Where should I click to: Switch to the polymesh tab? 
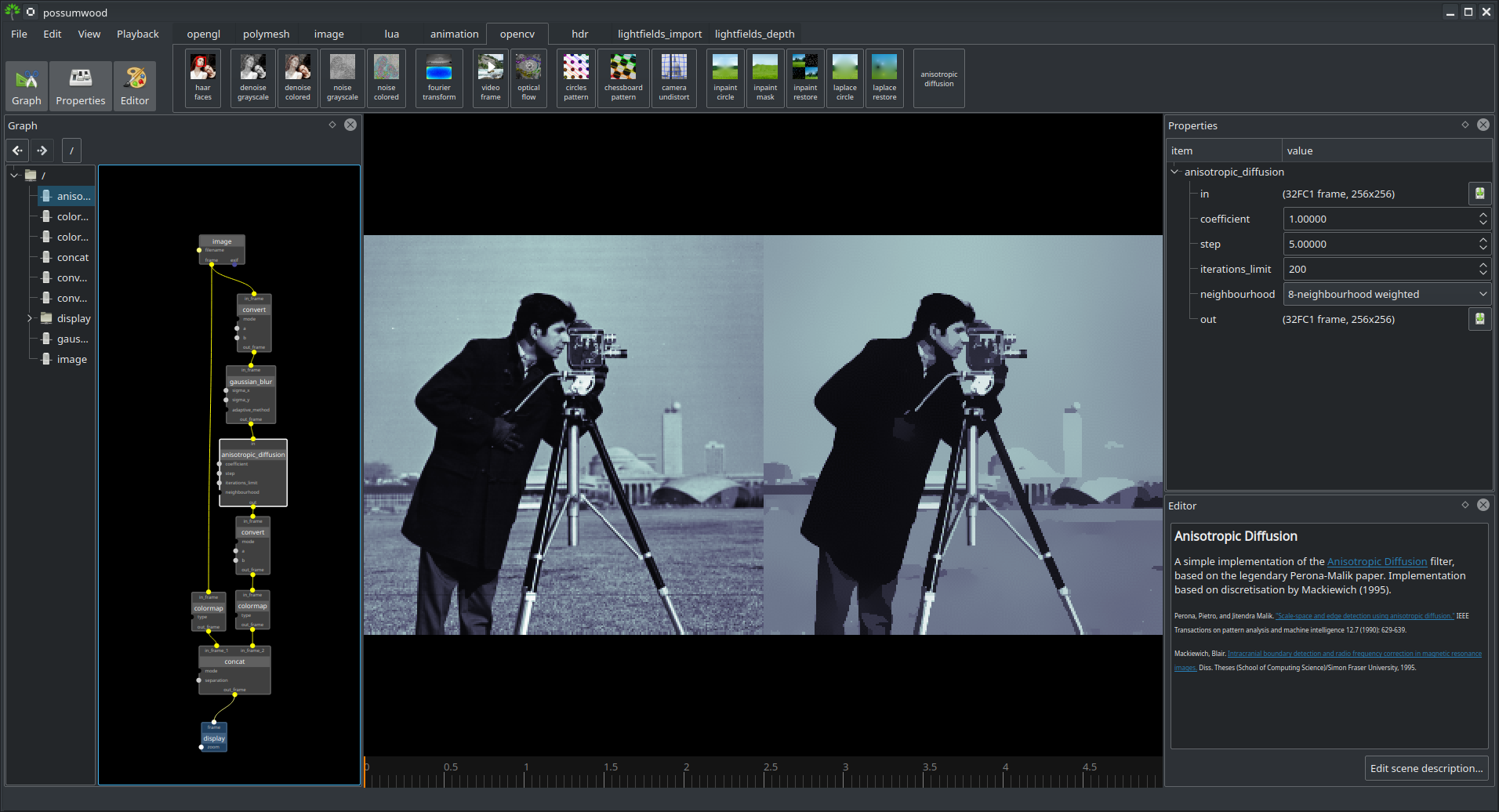267,34
